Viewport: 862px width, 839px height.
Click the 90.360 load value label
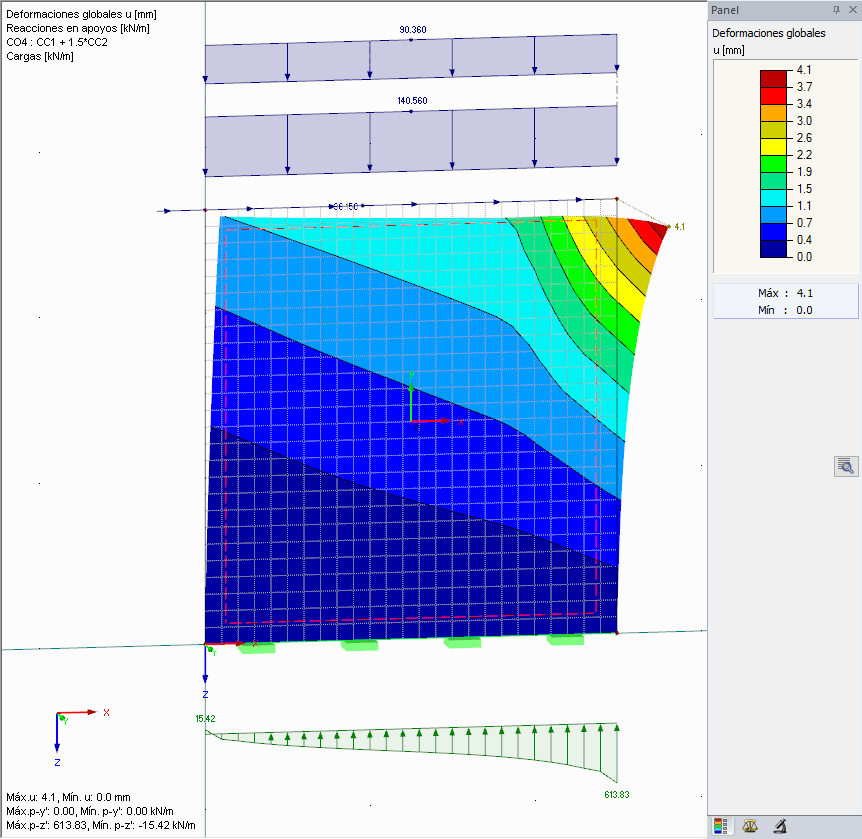[x=412, y=30]
